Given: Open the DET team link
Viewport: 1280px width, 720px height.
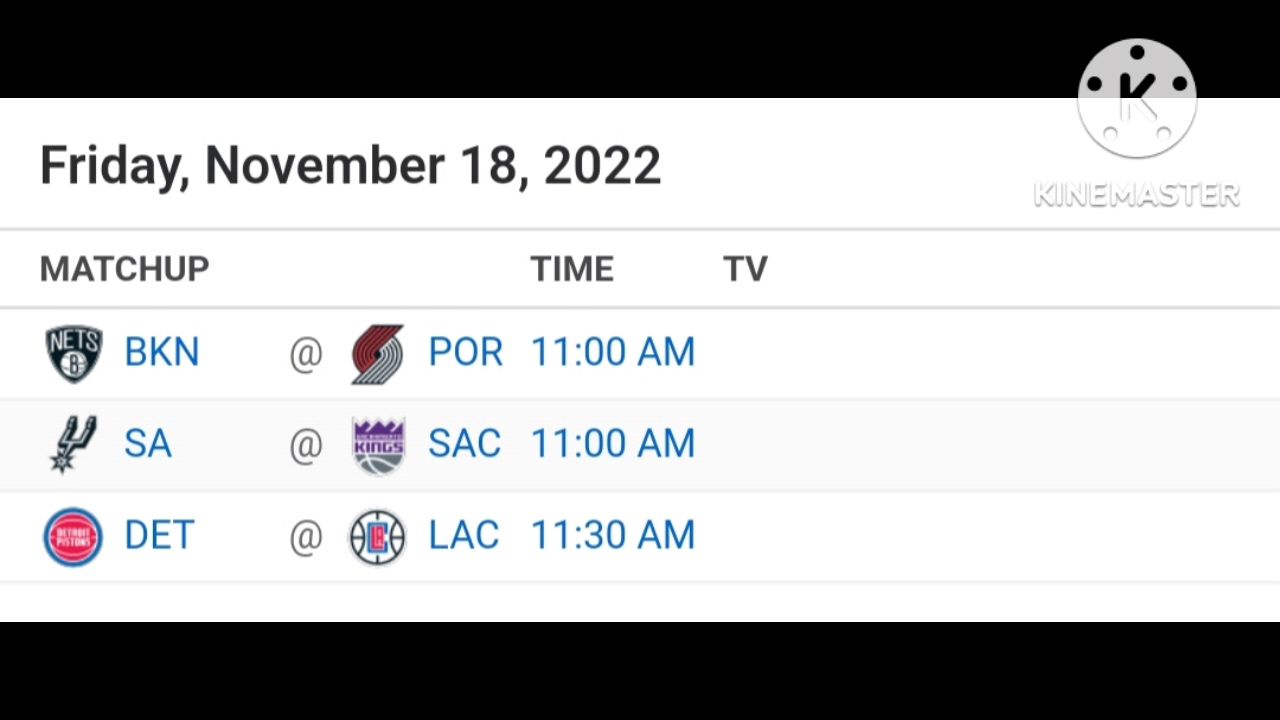Looking at the screenshot, I should (159, 536).
